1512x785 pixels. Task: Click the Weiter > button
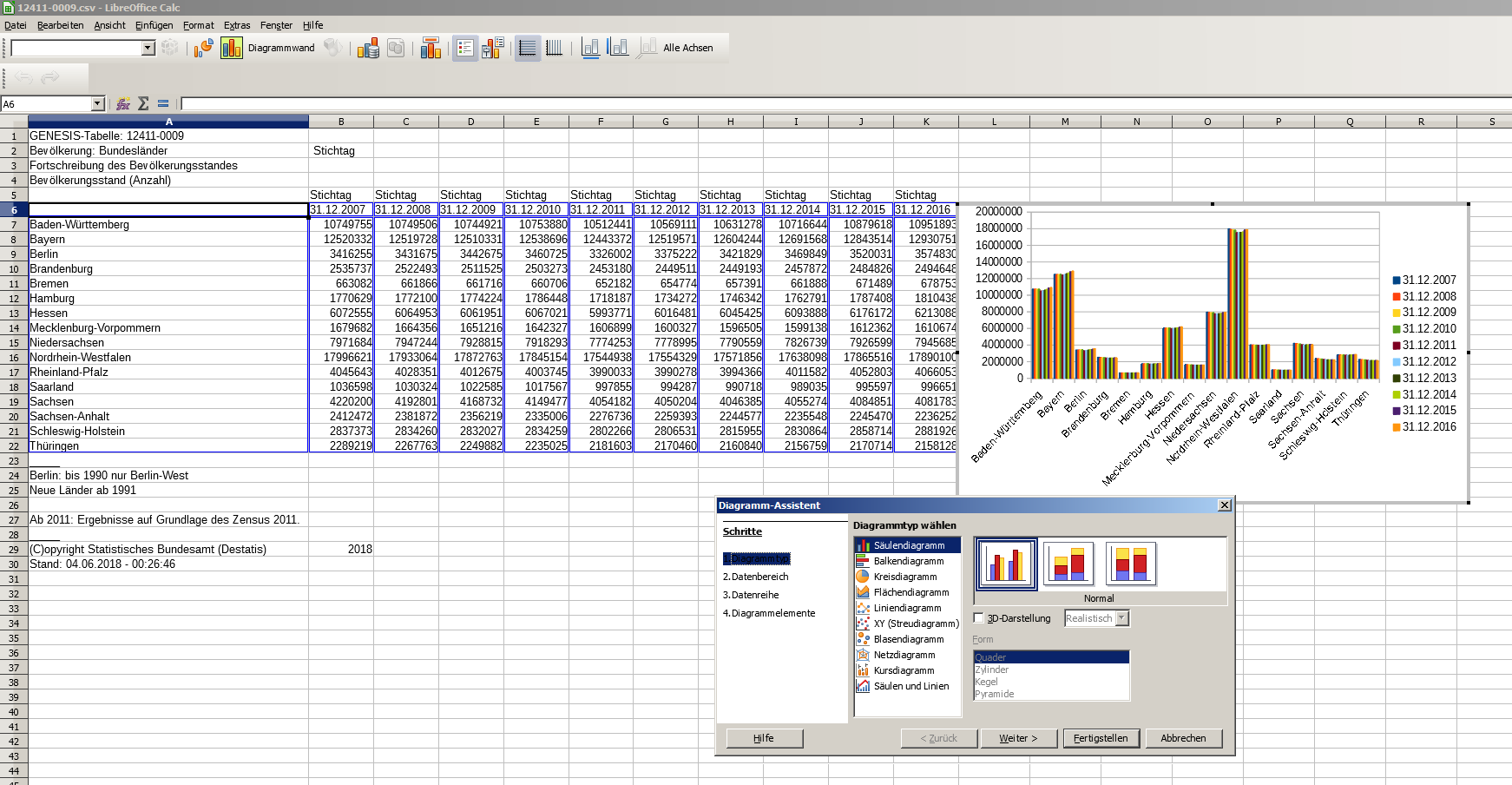point(1019,738)
